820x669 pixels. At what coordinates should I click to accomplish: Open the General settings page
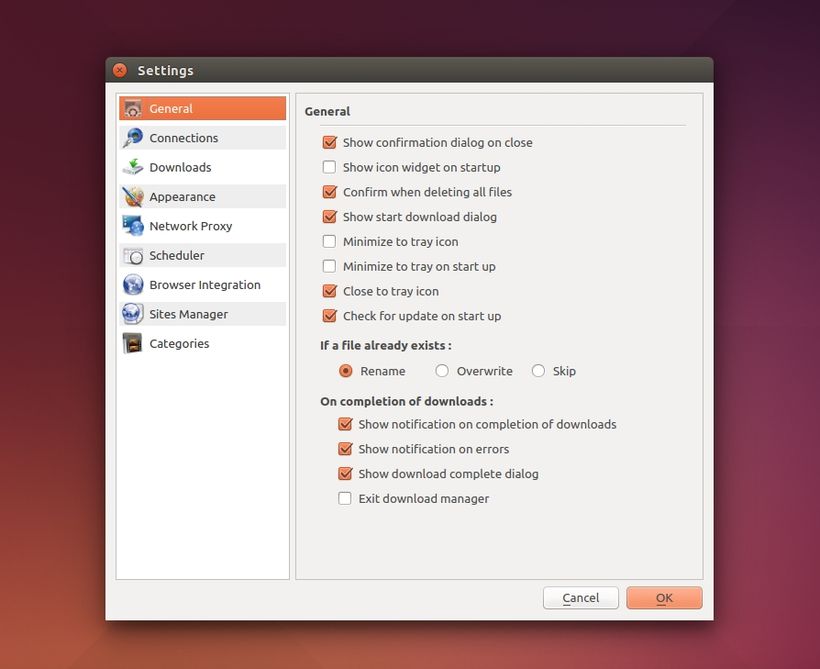(202, 108)
